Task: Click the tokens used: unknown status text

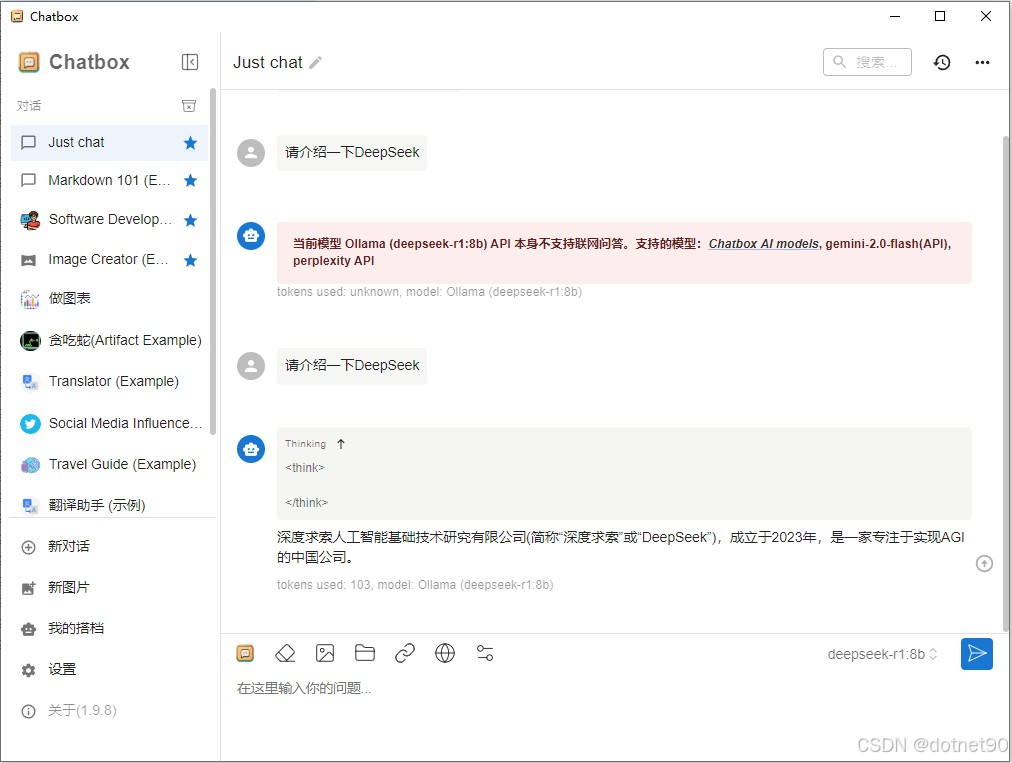Action: click(429, 292)
